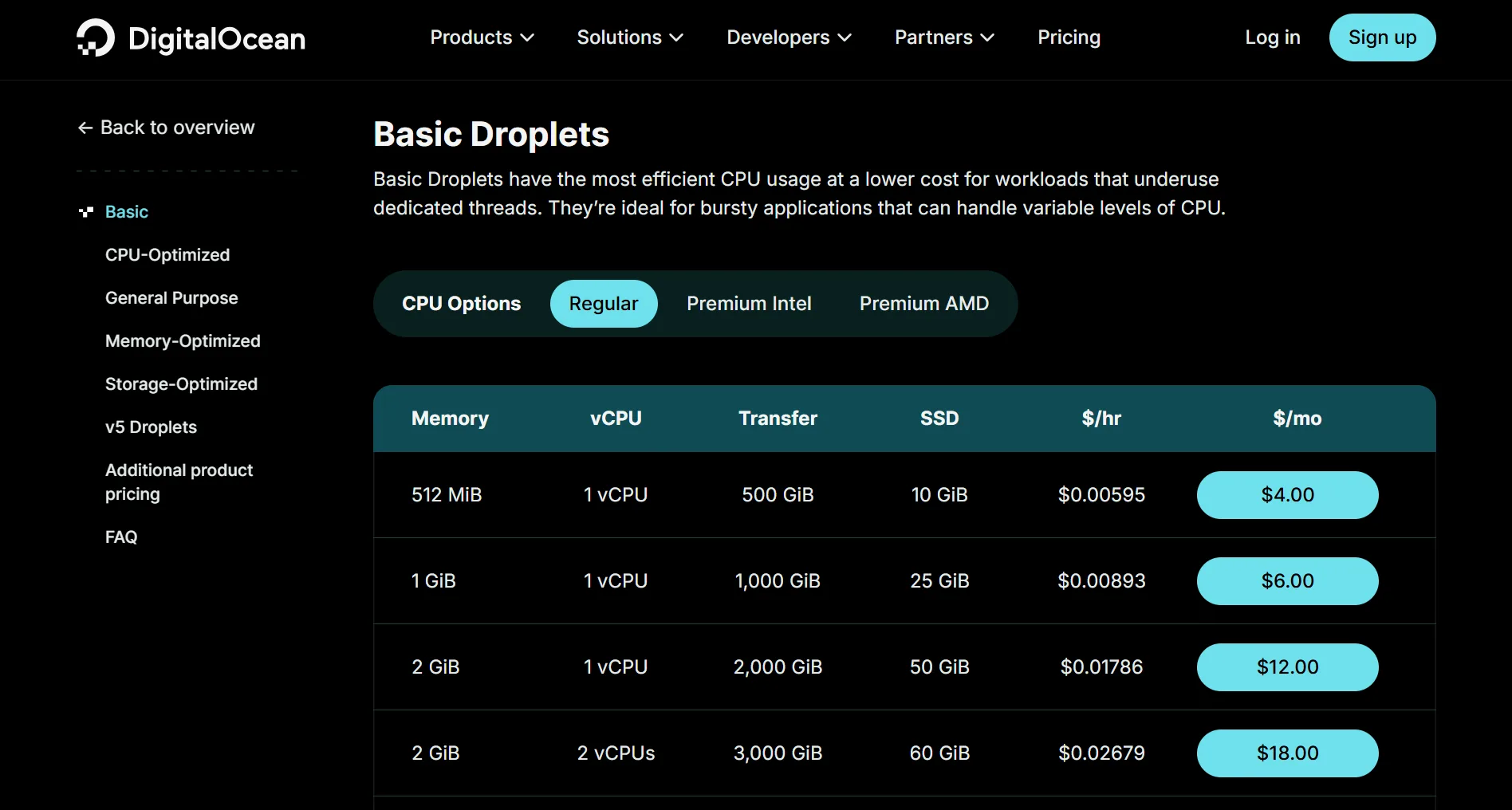Click the 1 GiB memory cell
Viewport: 1512px width, 810px height.
[x=433, y=581]
